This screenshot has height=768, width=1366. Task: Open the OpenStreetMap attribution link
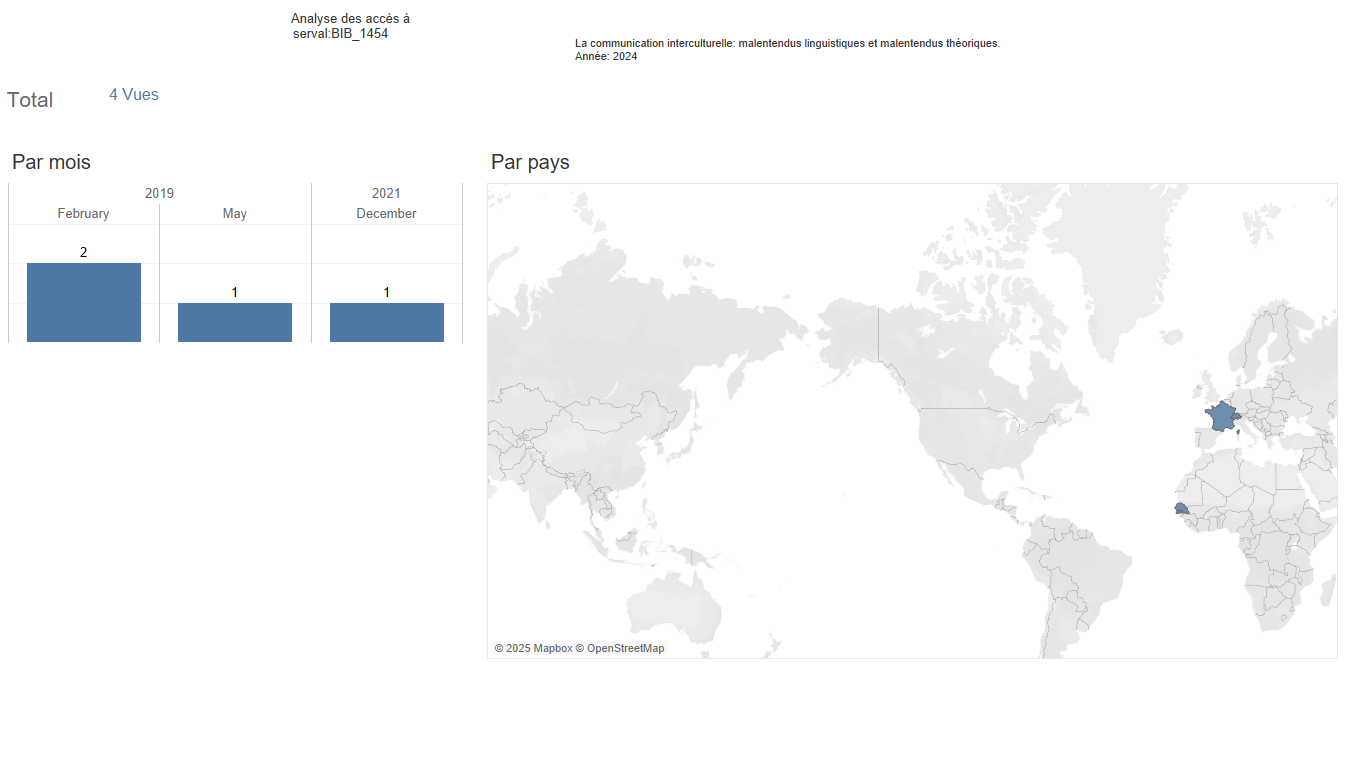619,648
